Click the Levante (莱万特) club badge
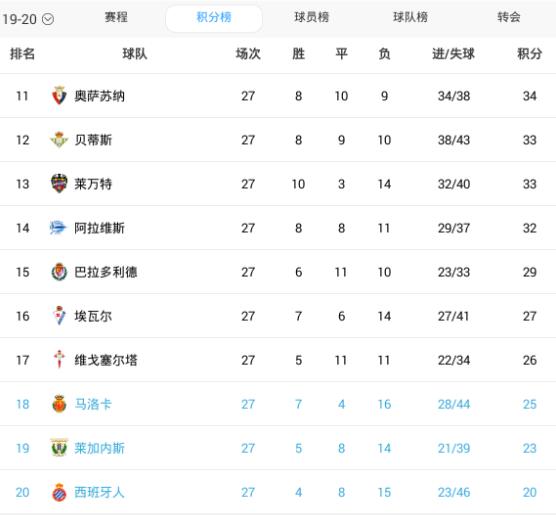This screenshot has width=556, height=515. point(59,183)
